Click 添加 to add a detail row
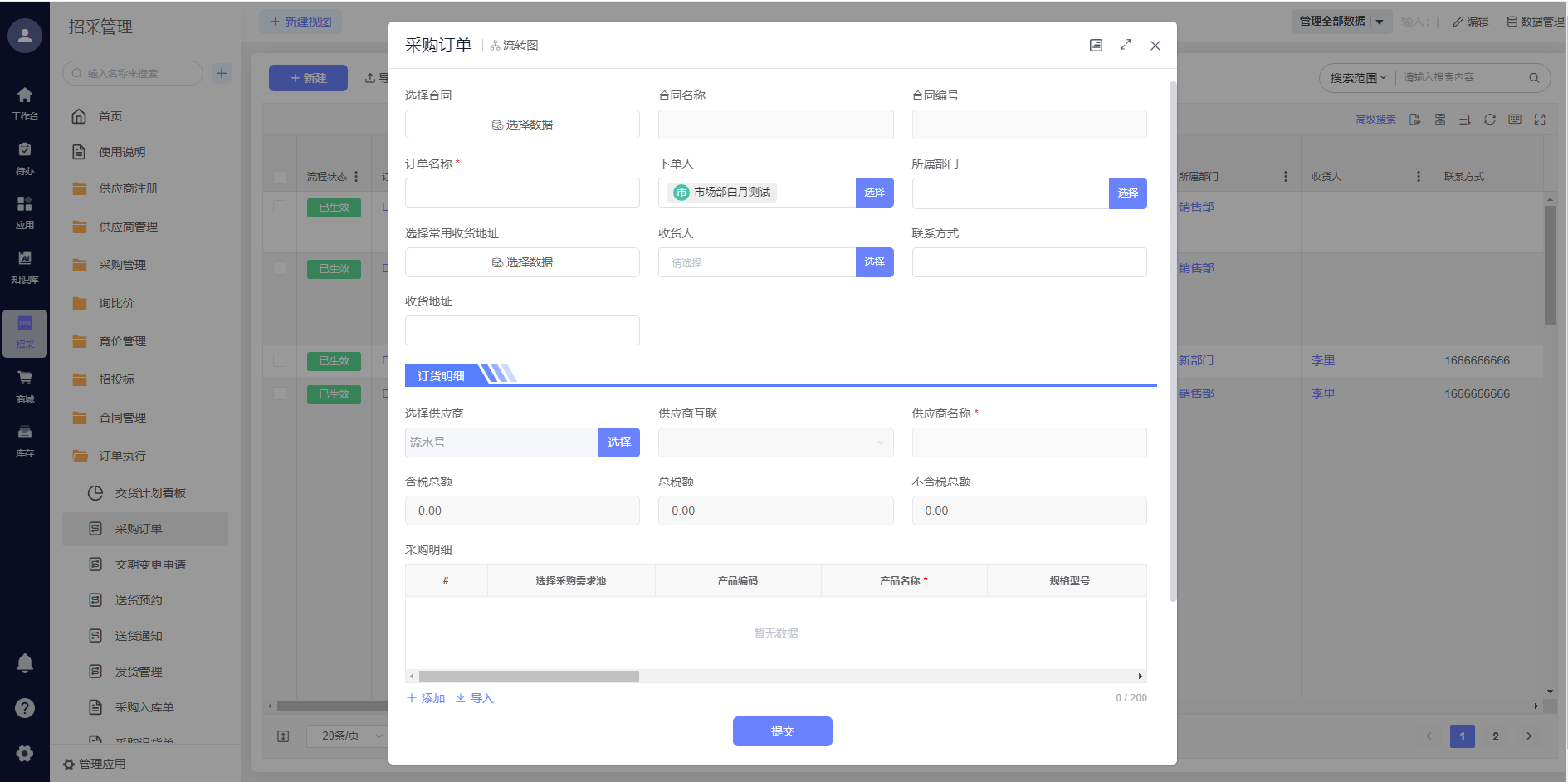 coord(426,698)
